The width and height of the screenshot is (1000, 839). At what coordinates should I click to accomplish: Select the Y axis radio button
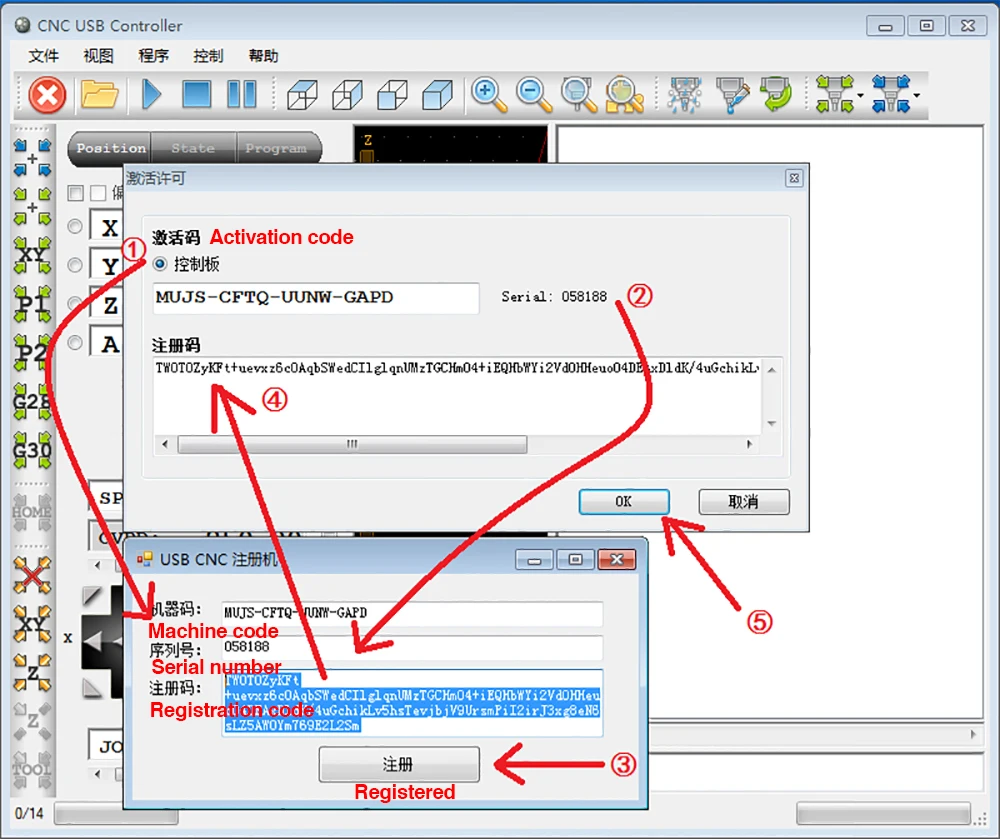[75, 265]
